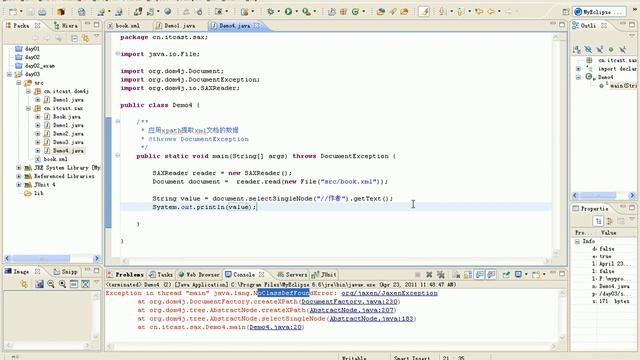The image size is (640, 360).
Task: Switch to Demo1.java editor tab
Action: (176, 26)
